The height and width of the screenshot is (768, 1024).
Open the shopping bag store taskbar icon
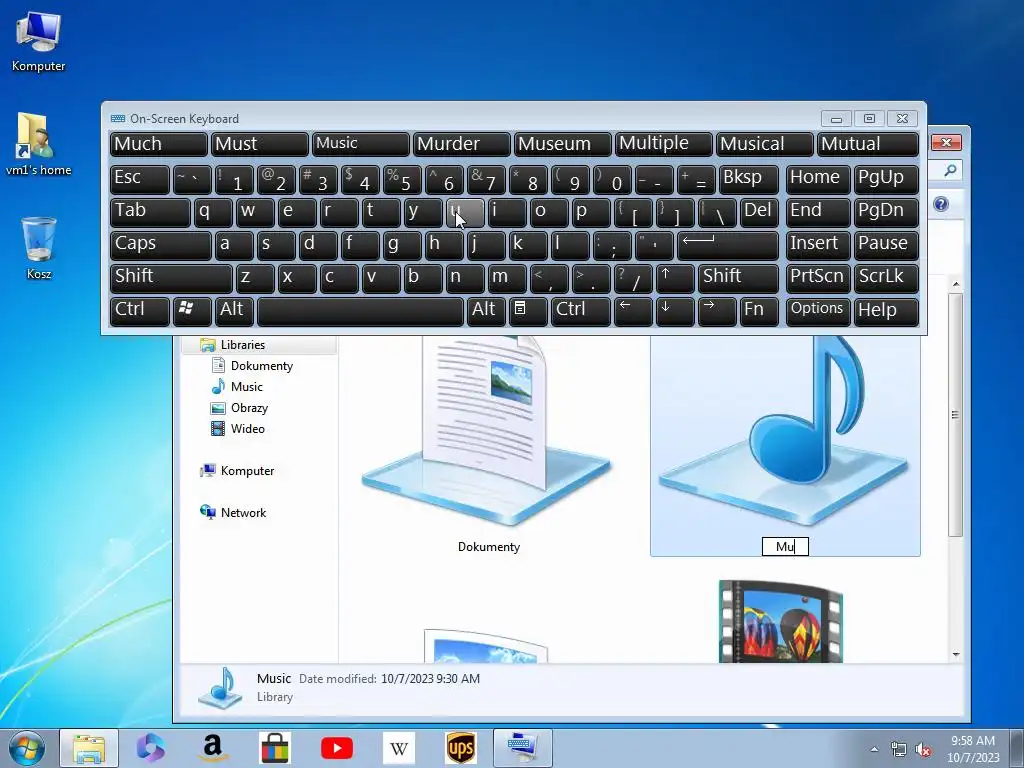click(274, 748)
